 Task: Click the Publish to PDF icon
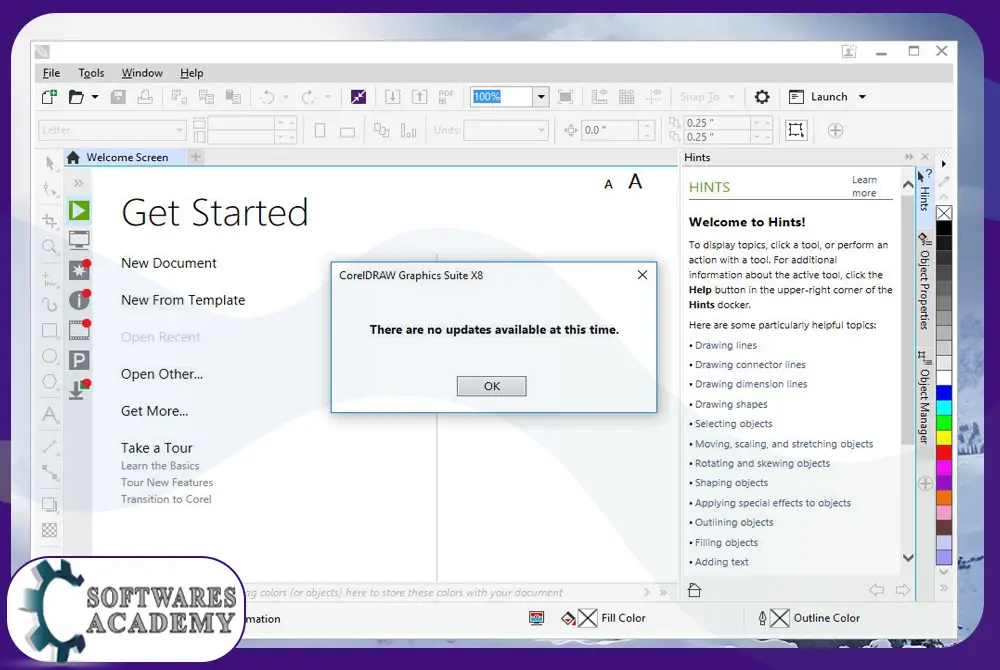446,97
